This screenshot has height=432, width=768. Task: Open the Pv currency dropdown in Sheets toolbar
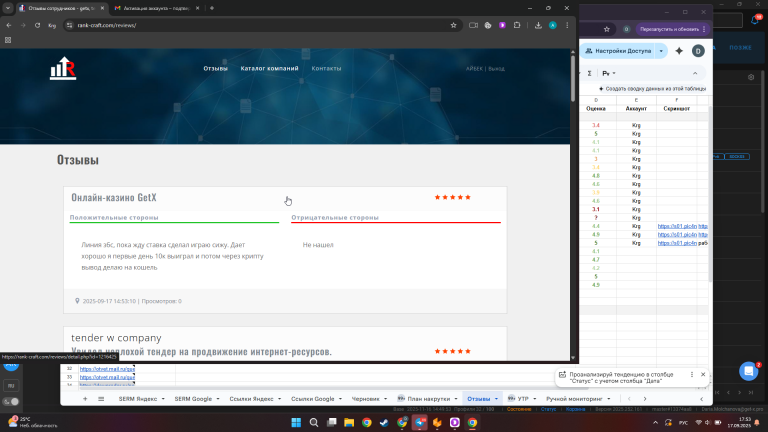tap(609, 73)
